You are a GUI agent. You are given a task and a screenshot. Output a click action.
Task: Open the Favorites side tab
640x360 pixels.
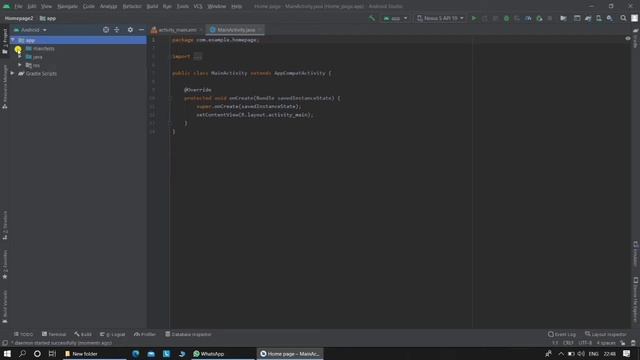click(4, 264)
